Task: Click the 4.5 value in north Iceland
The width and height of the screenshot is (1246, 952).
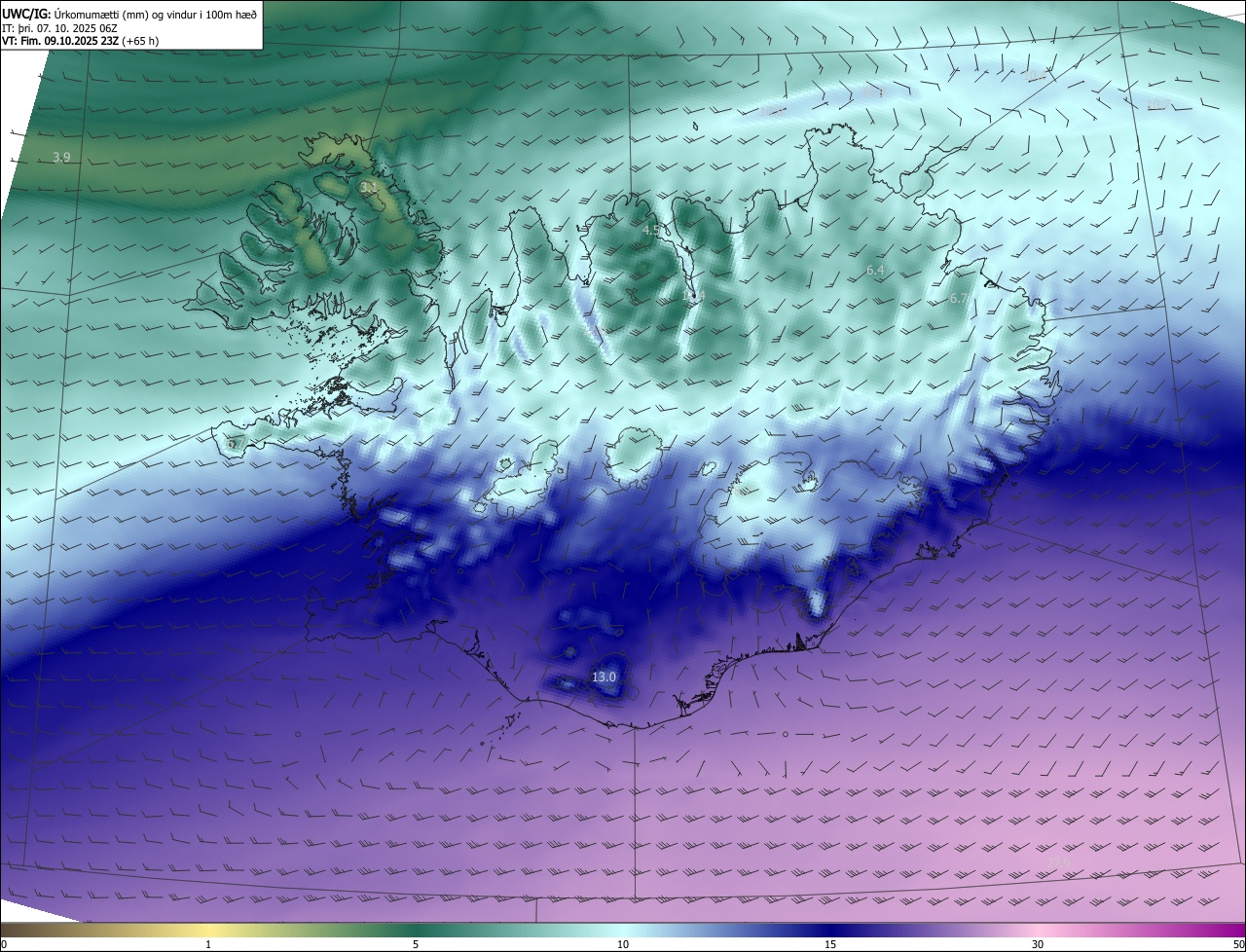Action: [651, 230]
